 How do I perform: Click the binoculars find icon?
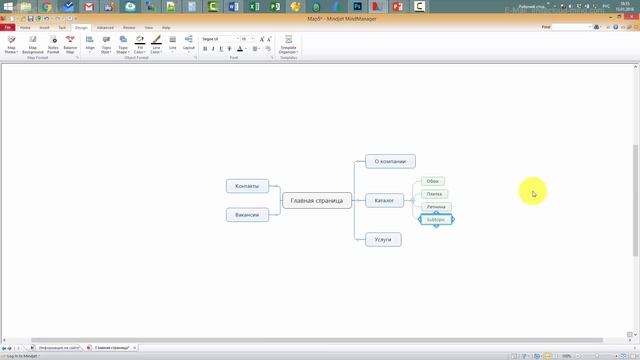click(597, 27)
